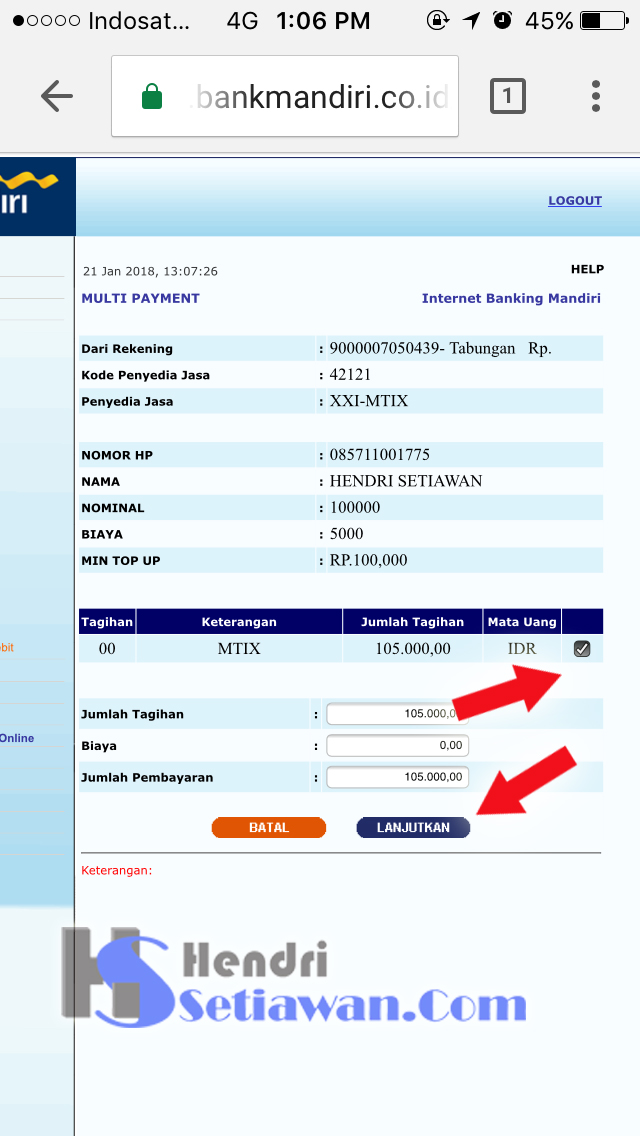
Task: Select the XXI-MTIX provider name
Action: tap(369, 401)
